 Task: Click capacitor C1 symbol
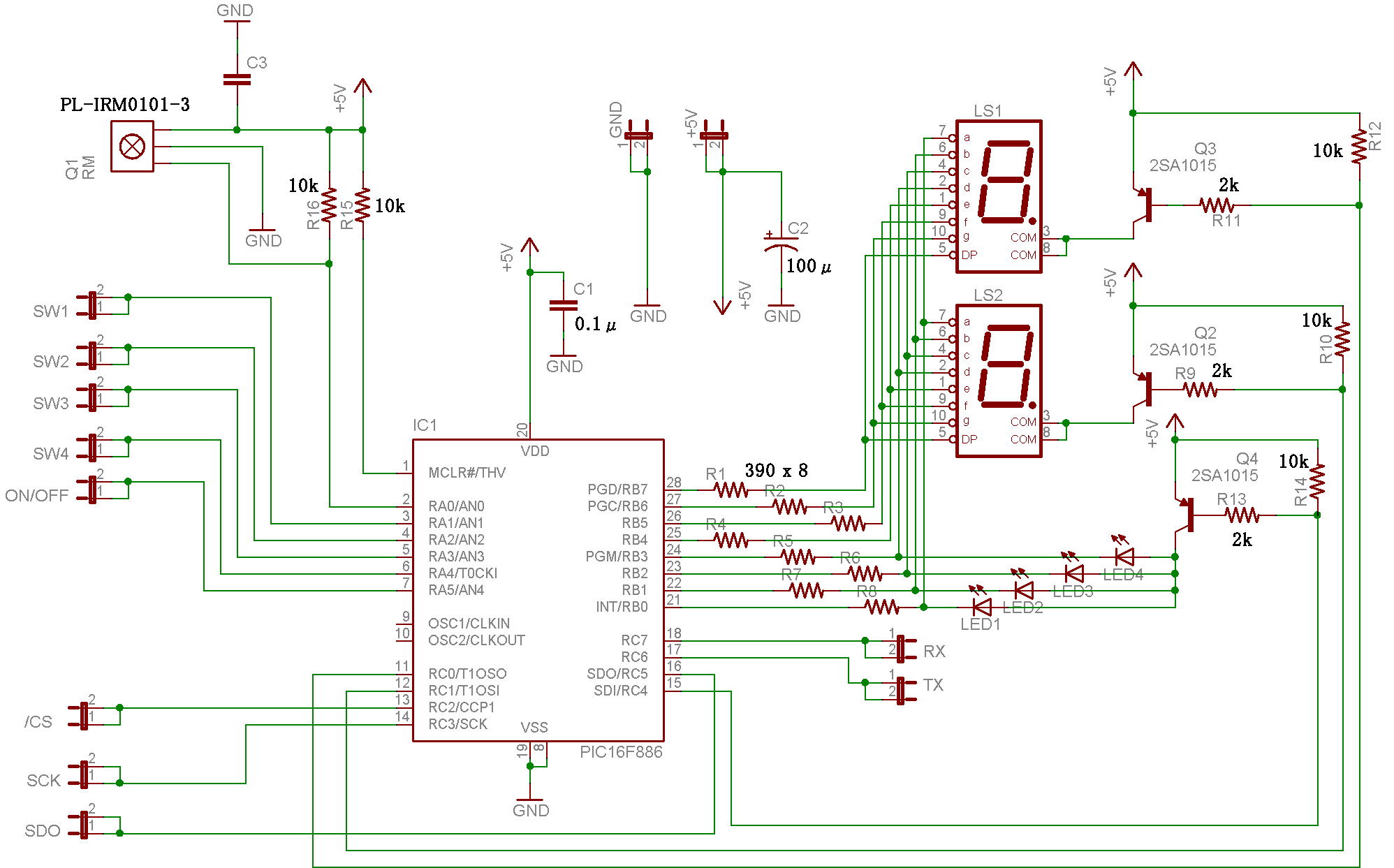(564, 305)
